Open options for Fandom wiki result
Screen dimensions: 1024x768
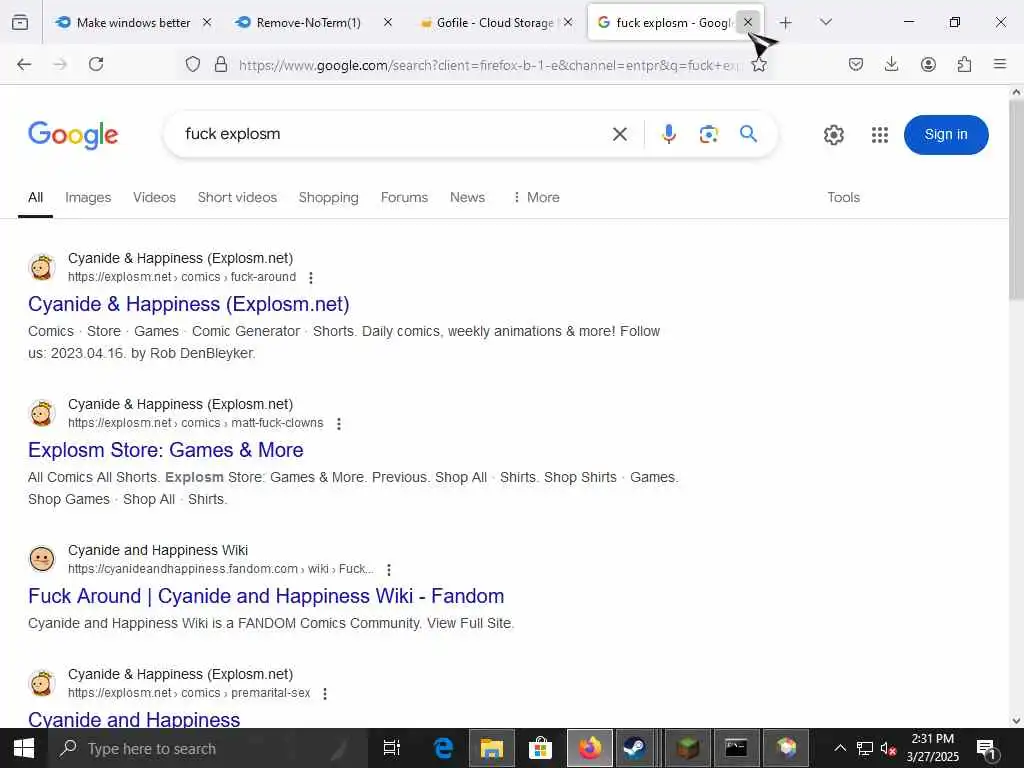tap(389, 570)
